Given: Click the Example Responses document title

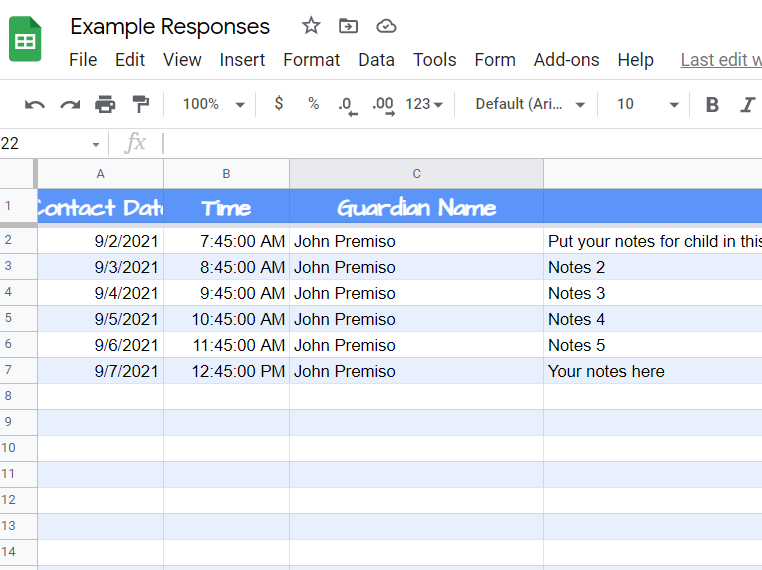Looking at the screenshot, I should point(170,26).
